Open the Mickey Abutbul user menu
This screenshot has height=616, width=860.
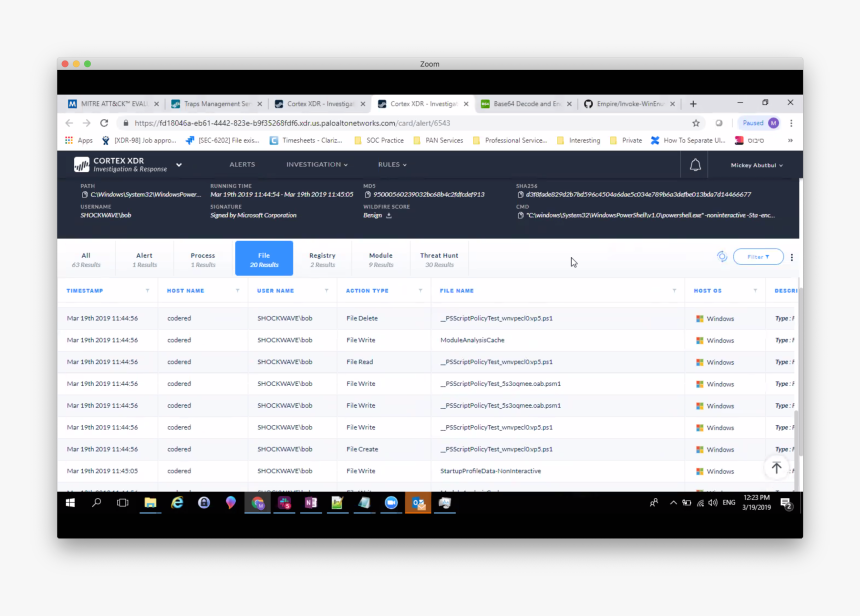[x=756, y=165]
